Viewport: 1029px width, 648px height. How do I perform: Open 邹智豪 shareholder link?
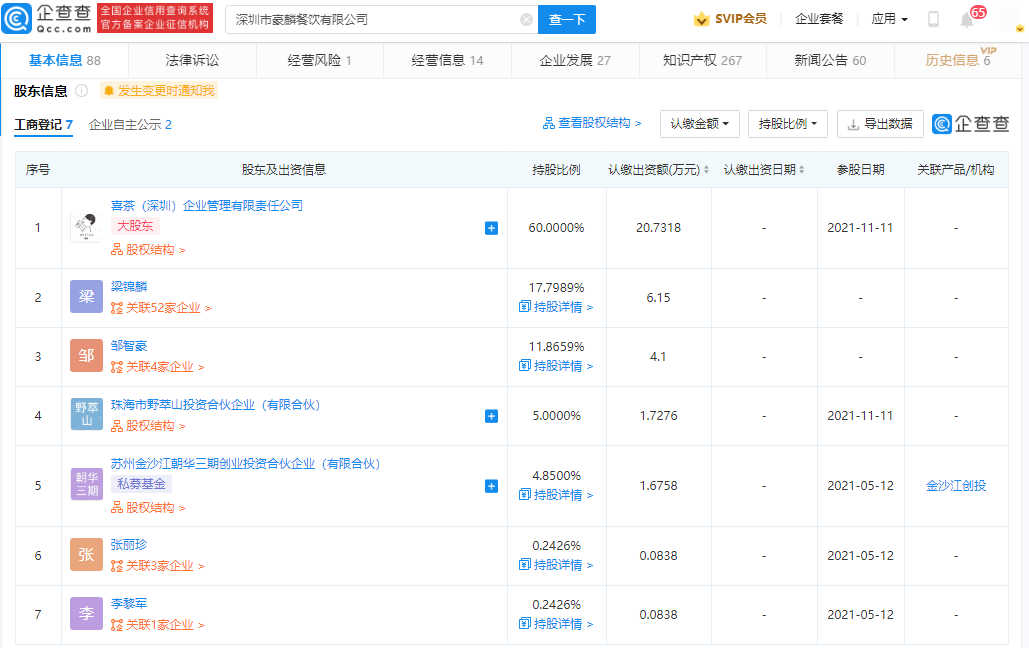click(129, 345)
